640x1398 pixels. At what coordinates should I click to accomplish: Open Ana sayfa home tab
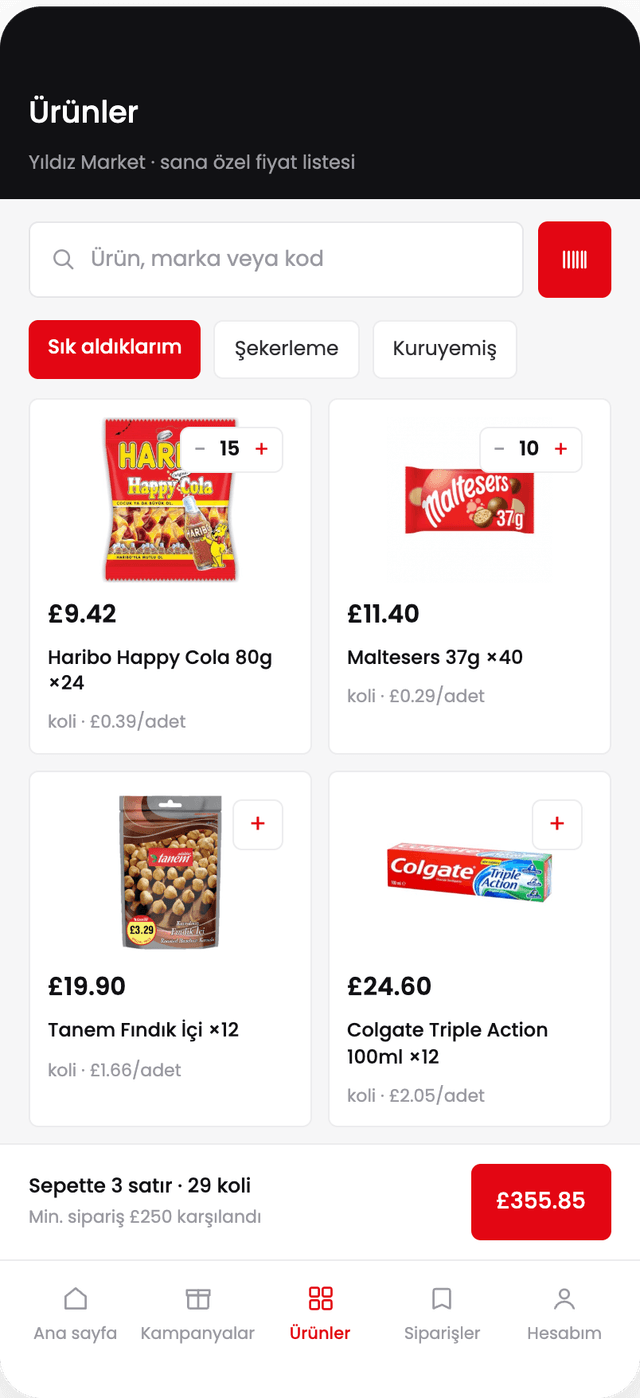coord(75,1314)
